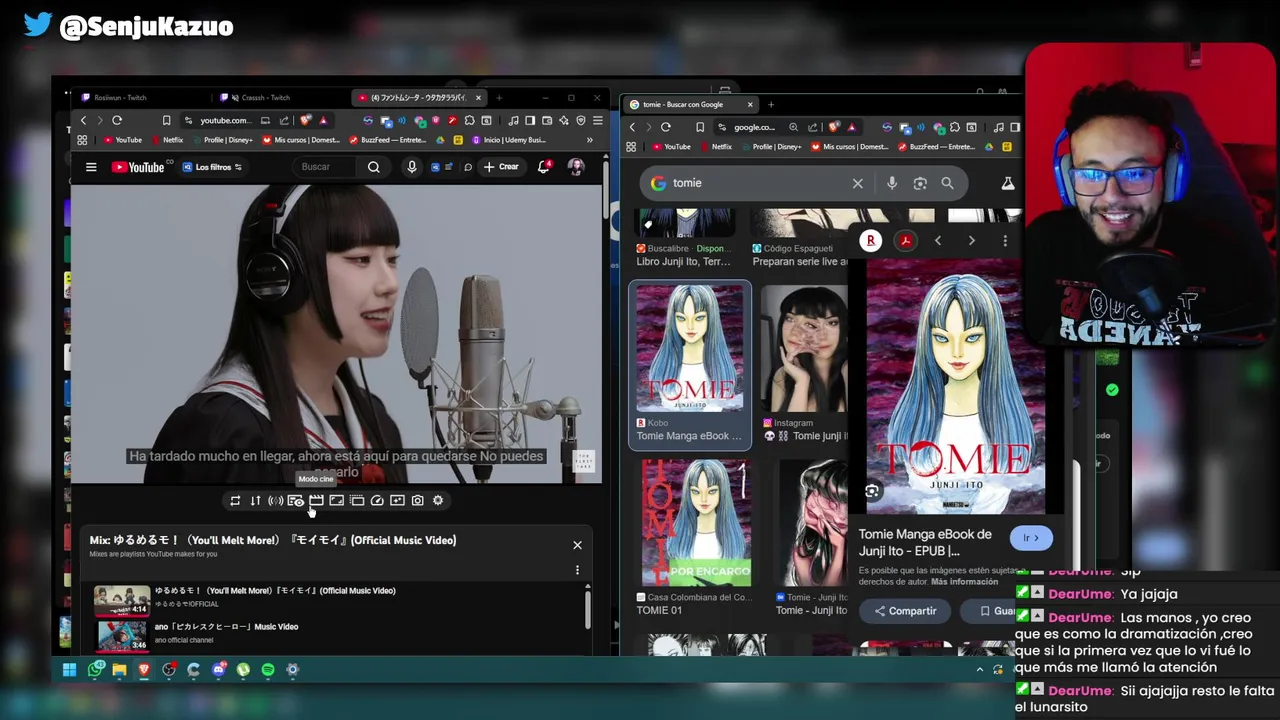Open enhancer settings gear under video
This screenshot has width=1280, height=720.
[x=438, y=500]
